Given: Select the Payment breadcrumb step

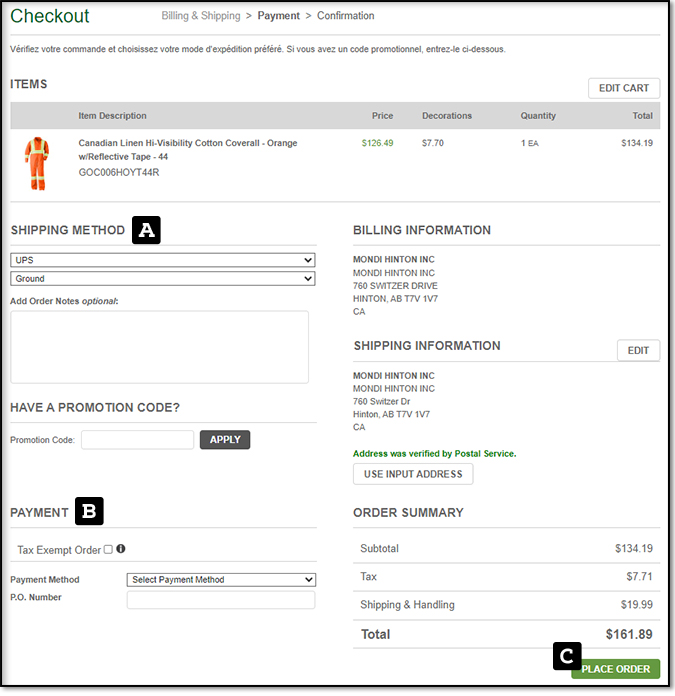Looking at the screenshot, I should (x=279, y=16).
